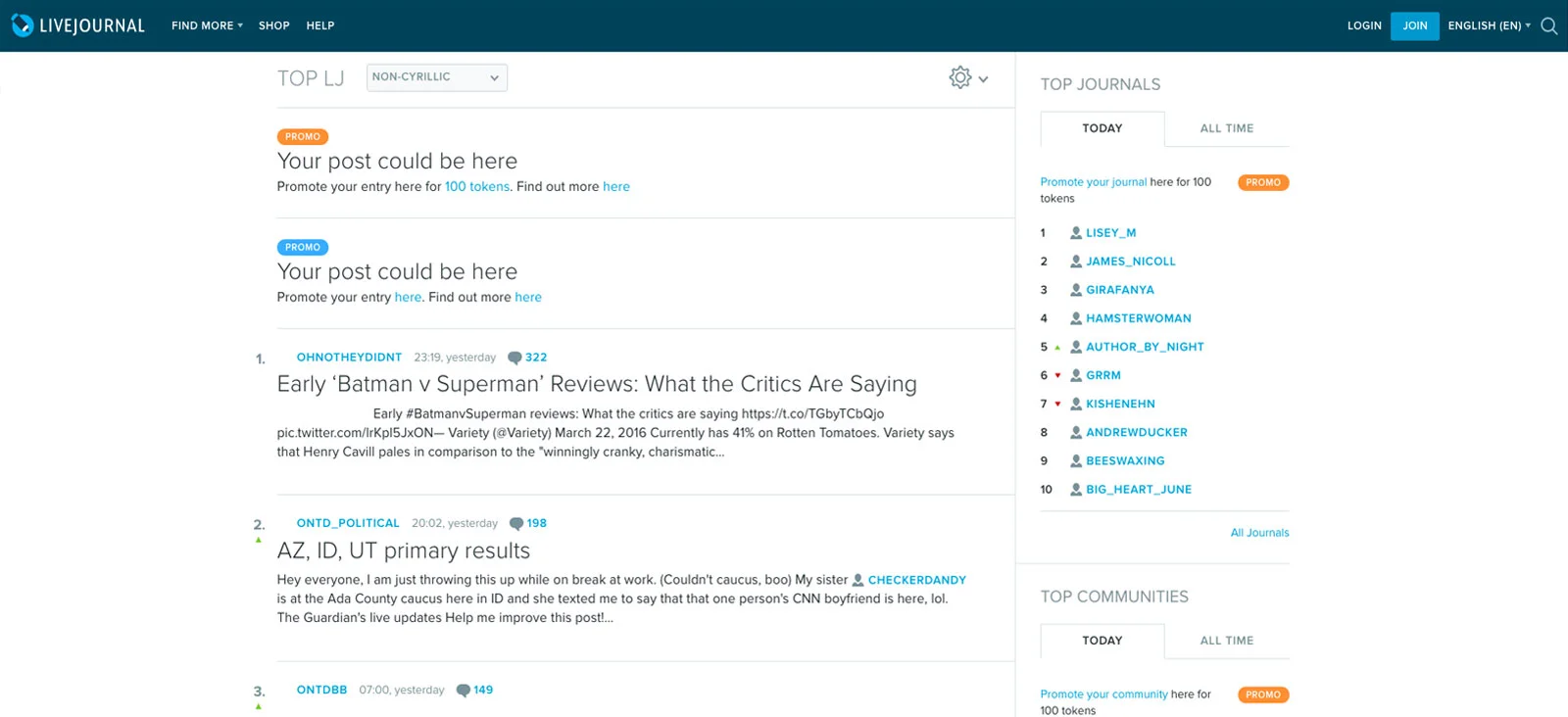
Task: Open the settings gear icon
Action: [x=960, y=77]
